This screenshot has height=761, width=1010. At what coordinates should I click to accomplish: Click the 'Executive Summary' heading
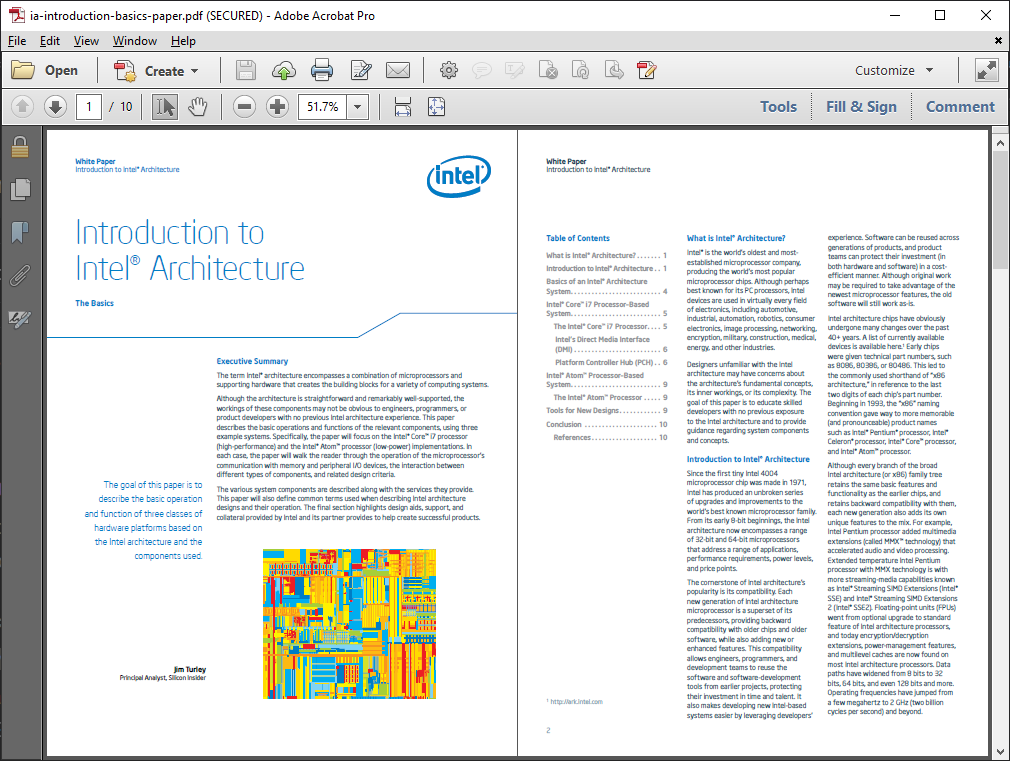(252, 361)
